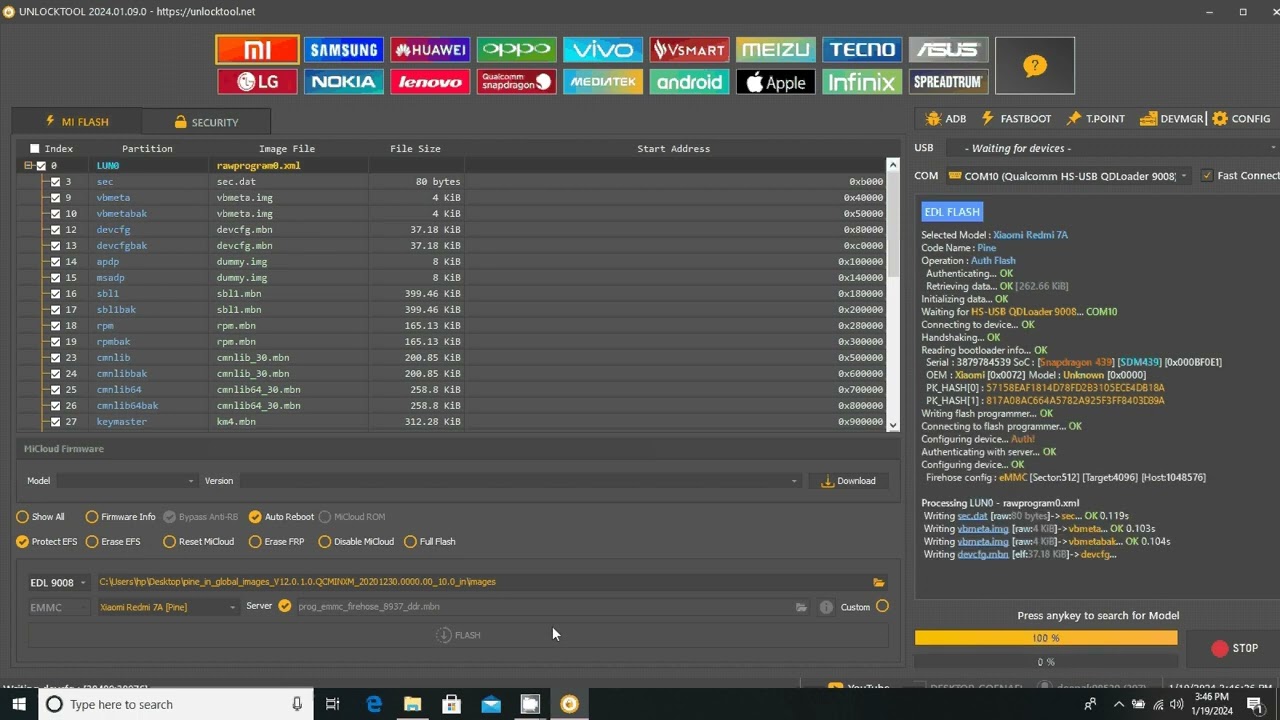This screenshot has width=1280, height=720.
Task: Click the STOP button
Action: pos(1235,648)
